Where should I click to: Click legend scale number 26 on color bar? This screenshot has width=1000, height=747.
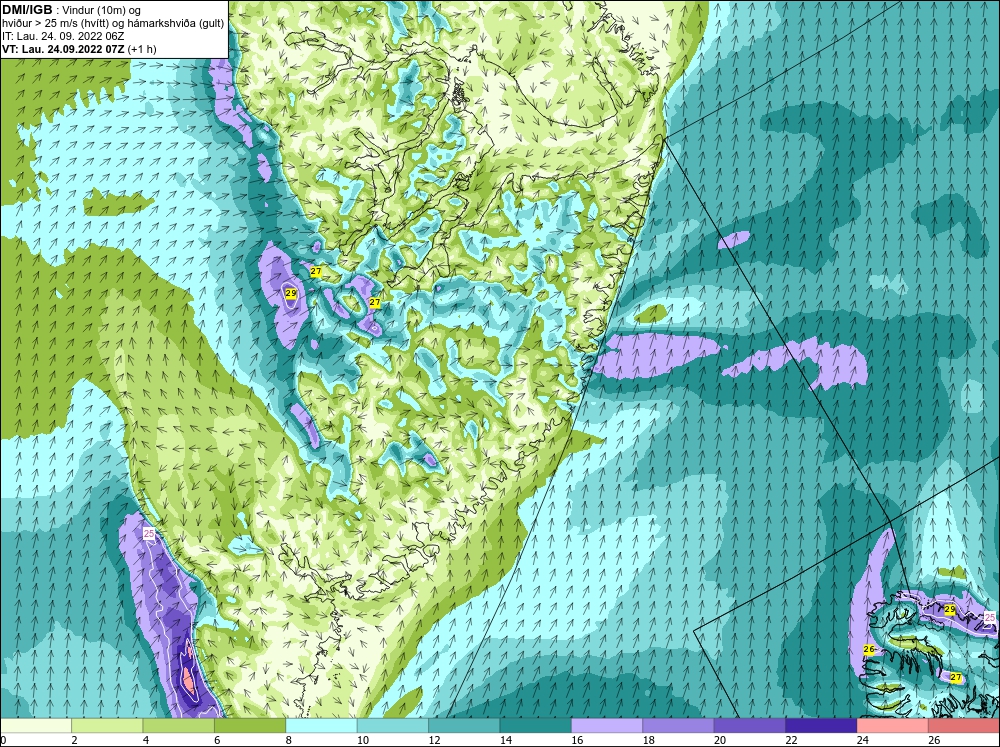(x=934, y=740)
